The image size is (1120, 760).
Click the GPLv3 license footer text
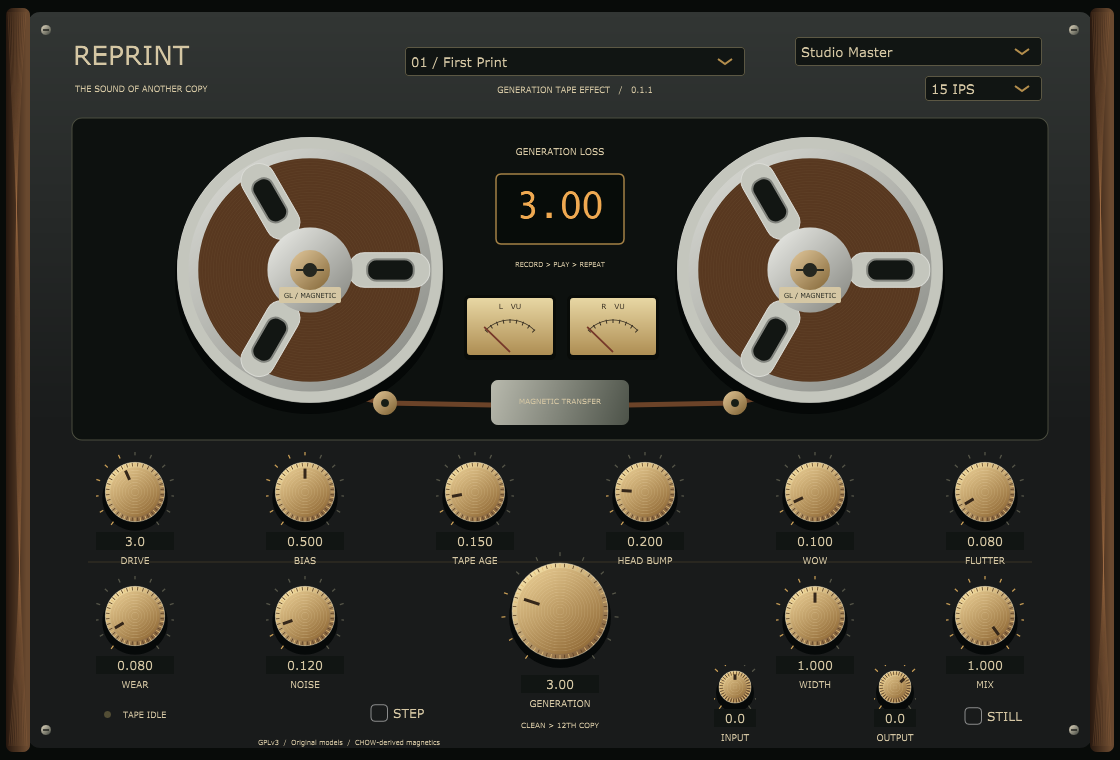(349, 742)
